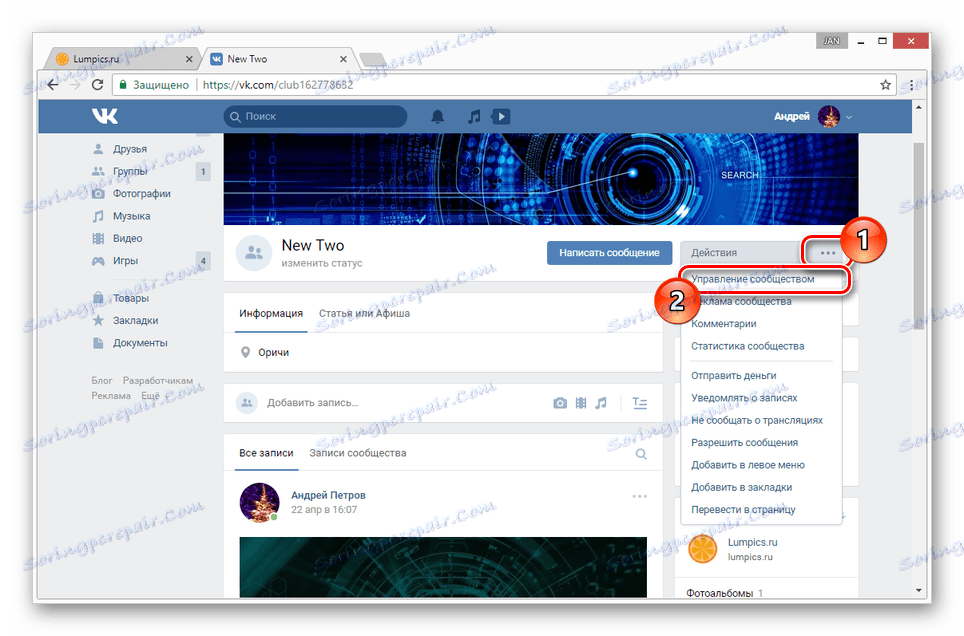Switch to the Все записи tab
This screenshot has height=636, width=964.
point(266,453)
